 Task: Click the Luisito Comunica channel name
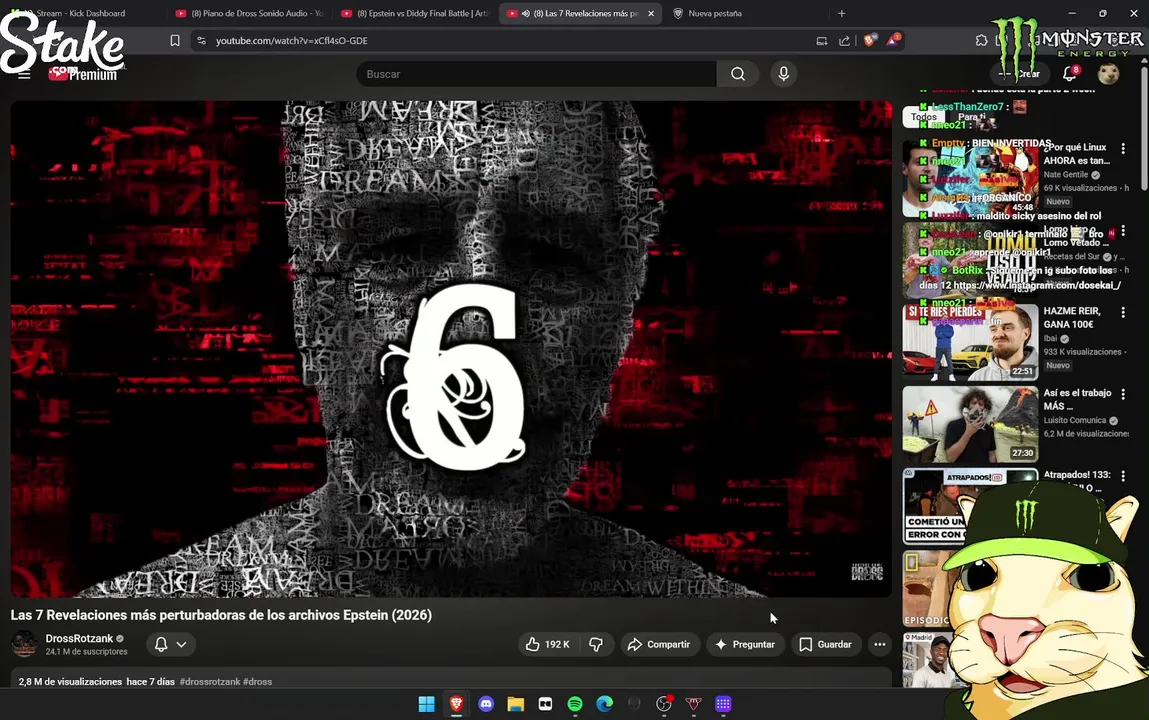1075,420
